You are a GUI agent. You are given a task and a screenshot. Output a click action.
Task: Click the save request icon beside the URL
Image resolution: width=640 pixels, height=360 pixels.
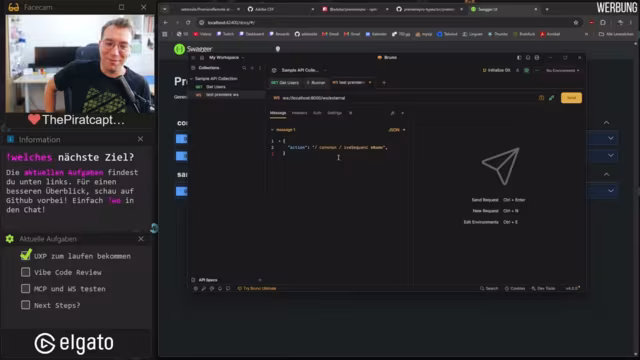coord(541,98)
